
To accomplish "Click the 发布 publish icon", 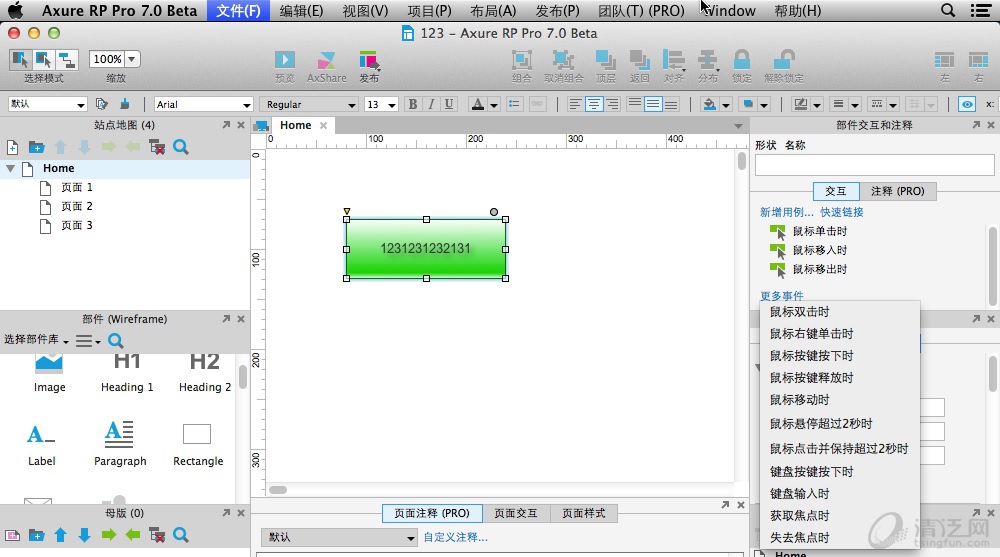I will click(369, 62).
